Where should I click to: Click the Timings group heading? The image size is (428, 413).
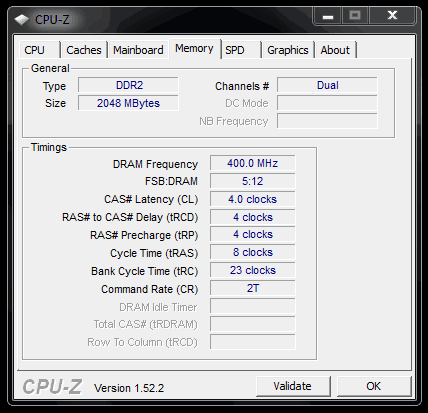click(x=49, y=147)
